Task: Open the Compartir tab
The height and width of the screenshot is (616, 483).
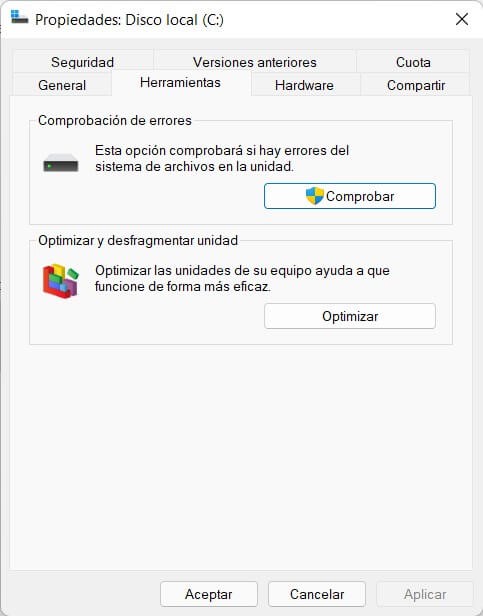Action: (416, 85)
